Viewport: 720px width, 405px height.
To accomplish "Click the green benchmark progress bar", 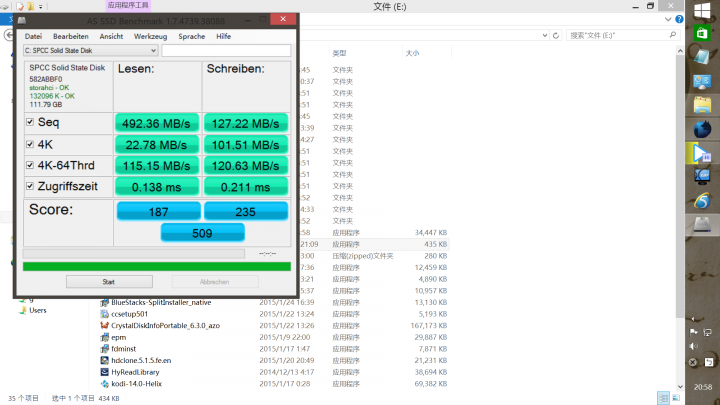I will [x=157, y=266].
